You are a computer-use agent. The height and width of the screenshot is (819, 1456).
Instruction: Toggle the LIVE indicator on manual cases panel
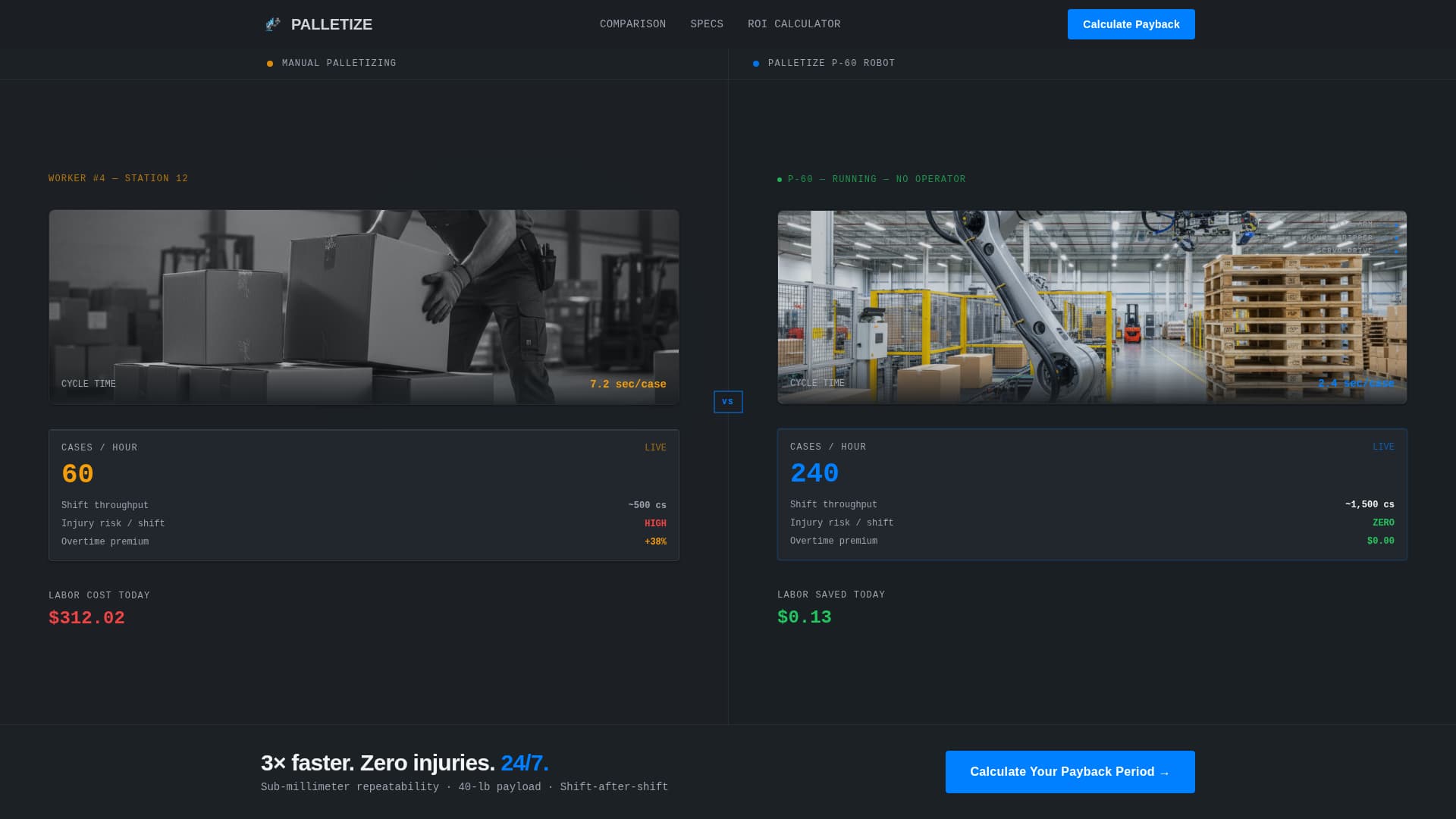[656, 447]
